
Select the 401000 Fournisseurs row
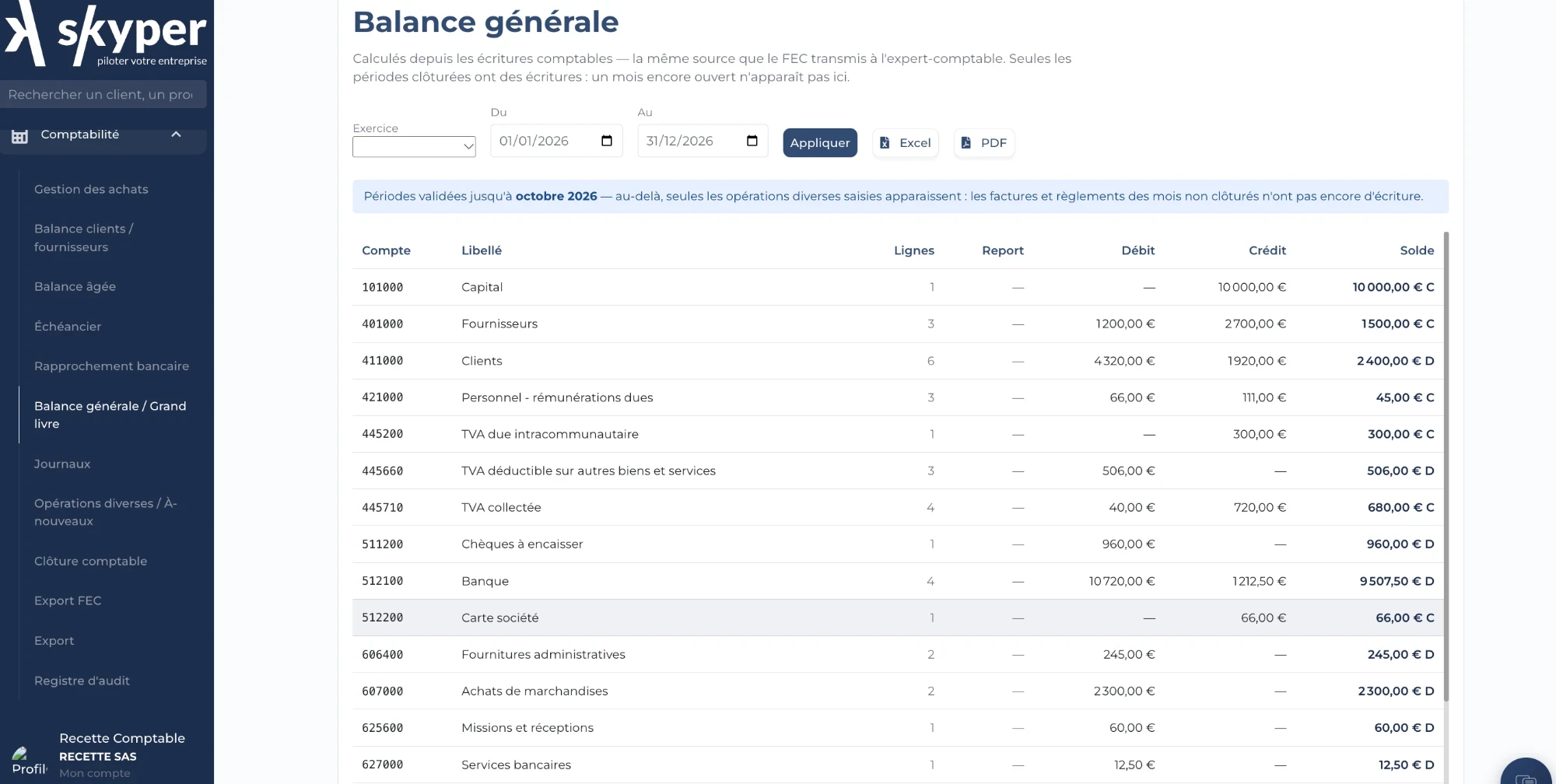[x=898, y=324]
